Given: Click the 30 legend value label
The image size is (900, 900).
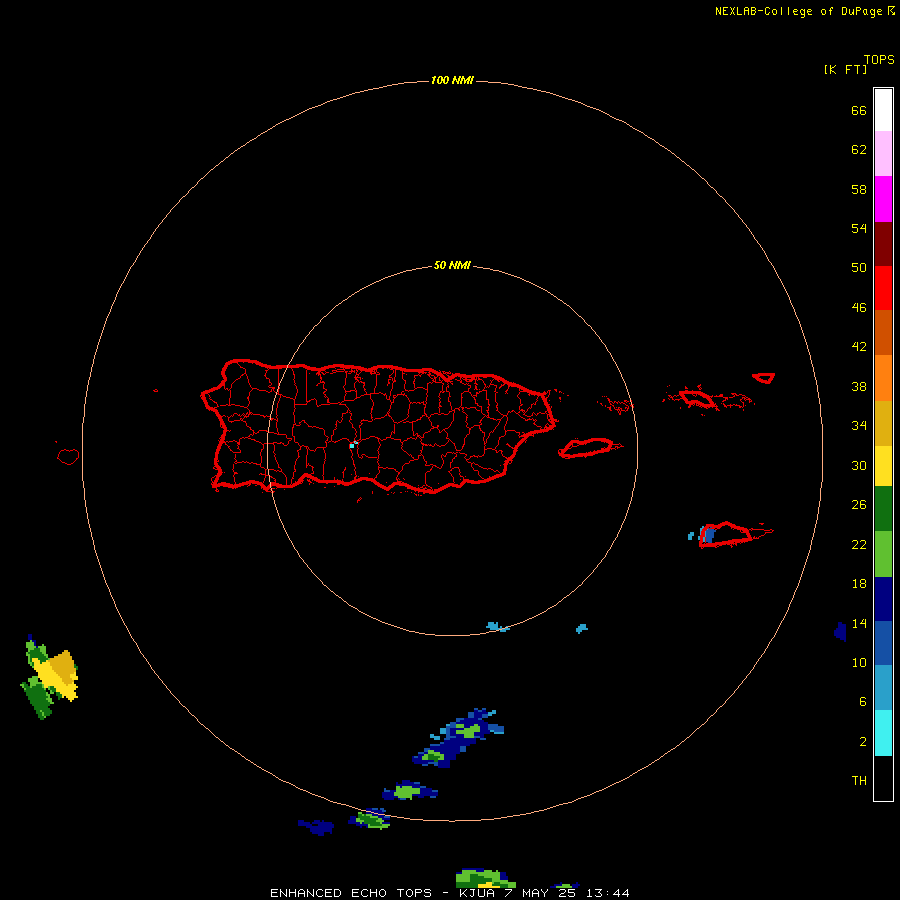Looking at the screenshot, I should tap(859, 465).
